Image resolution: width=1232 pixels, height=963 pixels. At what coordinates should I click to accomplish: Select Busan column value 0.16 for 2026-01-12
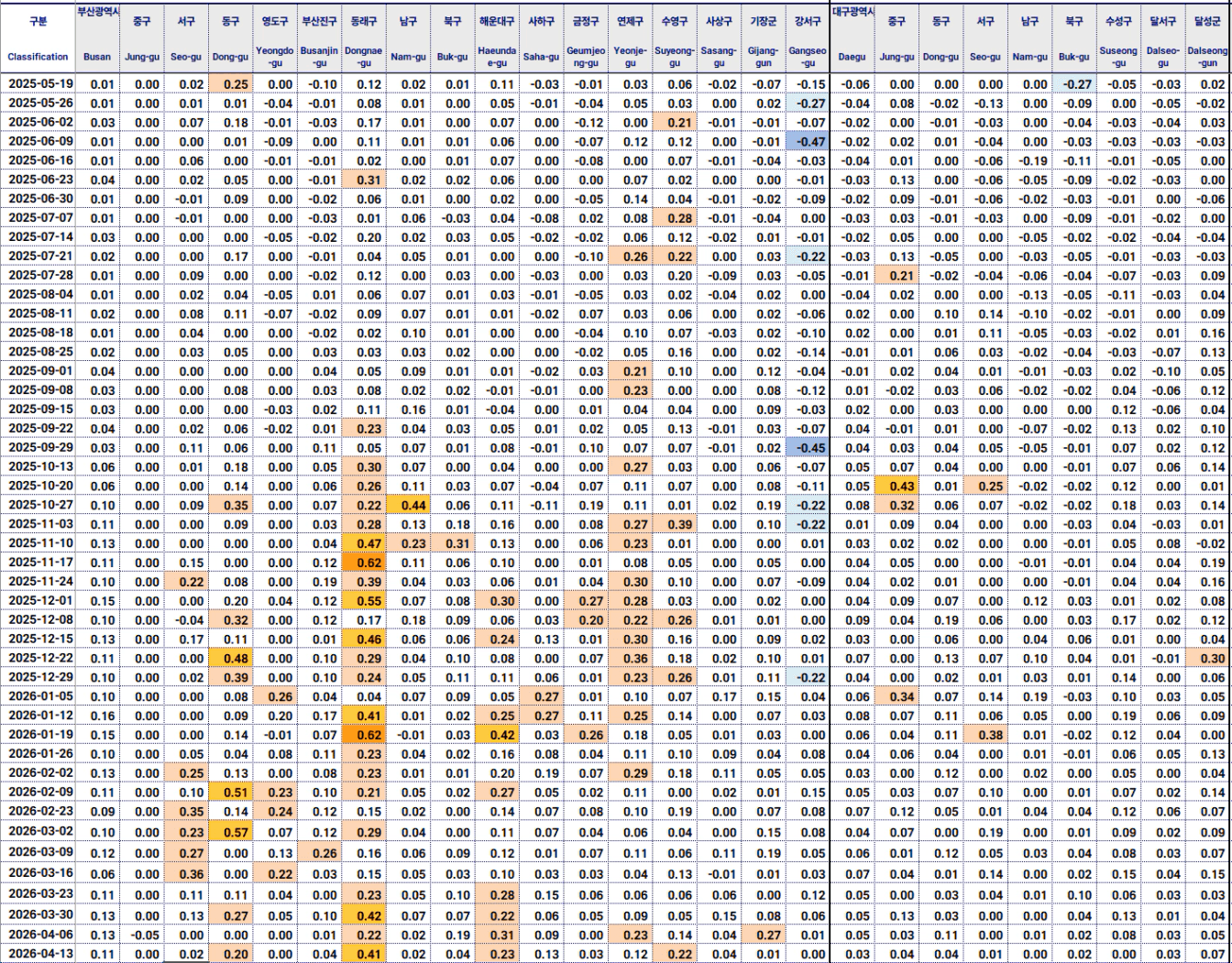click(x=99, y=717)
